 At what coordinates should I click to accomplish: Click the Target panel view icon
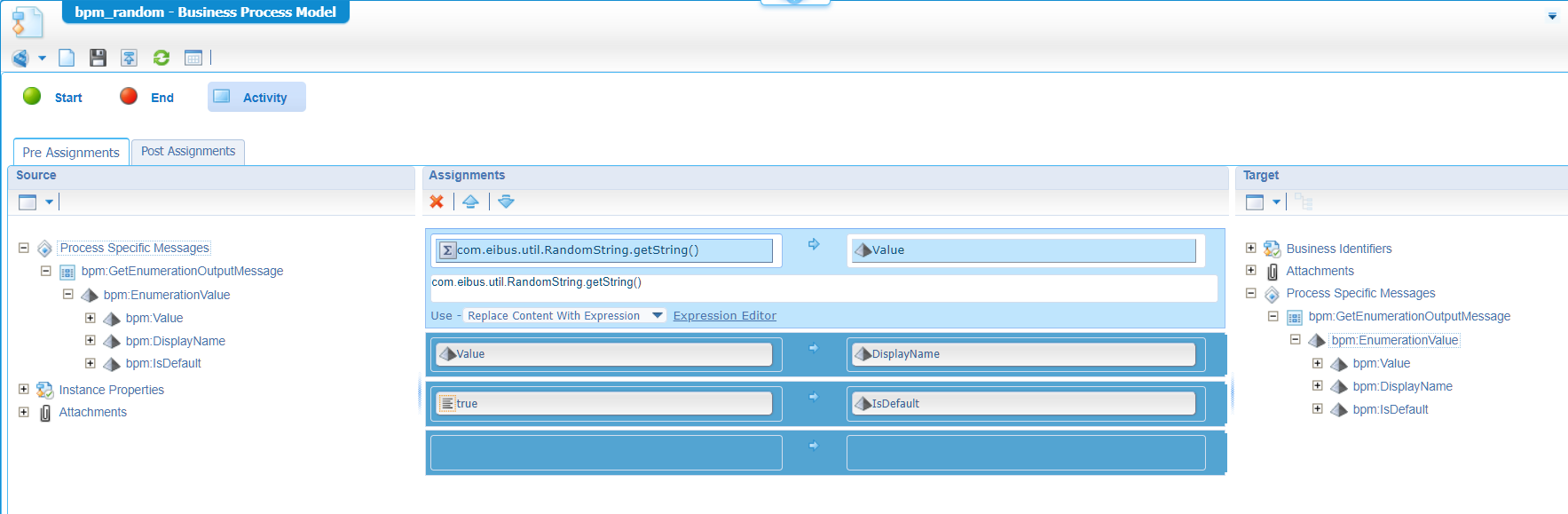1255,202
